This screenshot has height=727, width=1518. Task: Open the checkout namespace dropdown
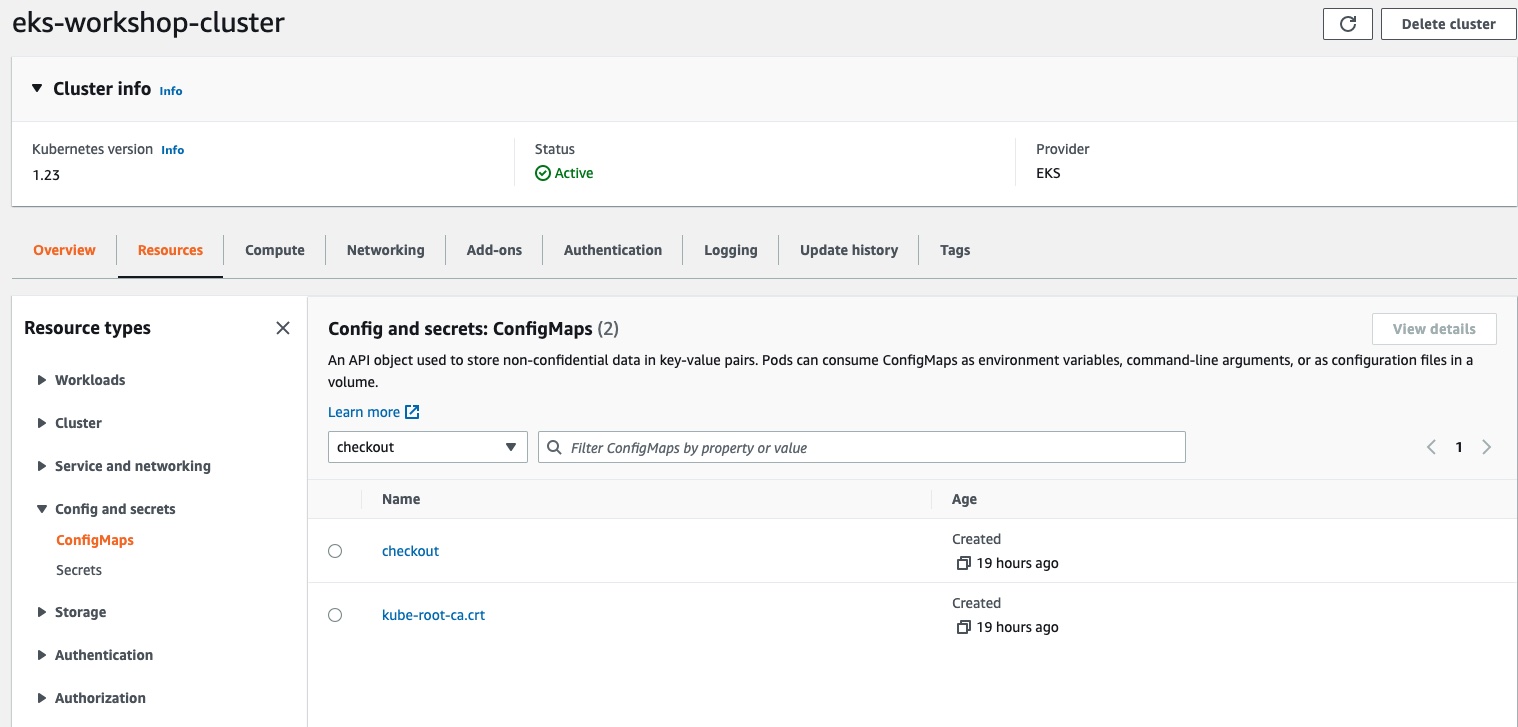click(427, 447)
